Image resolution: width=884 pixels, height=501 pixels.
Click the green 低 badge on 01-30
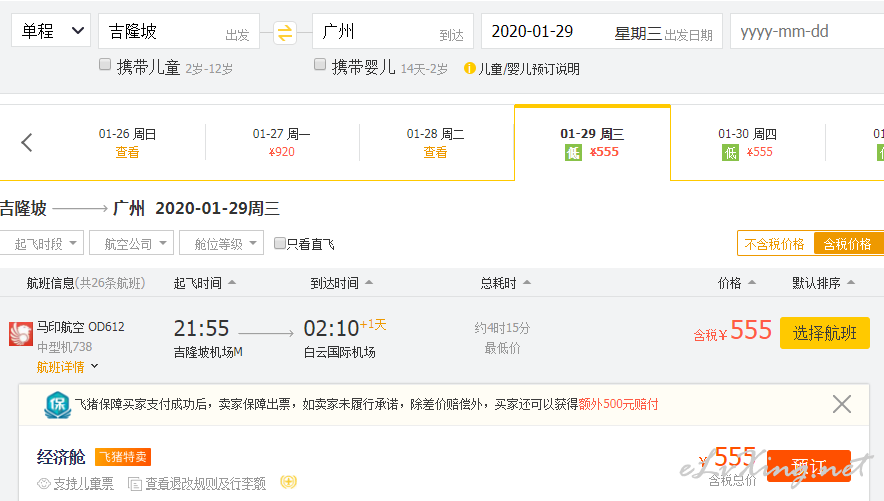tap(730, 152)
